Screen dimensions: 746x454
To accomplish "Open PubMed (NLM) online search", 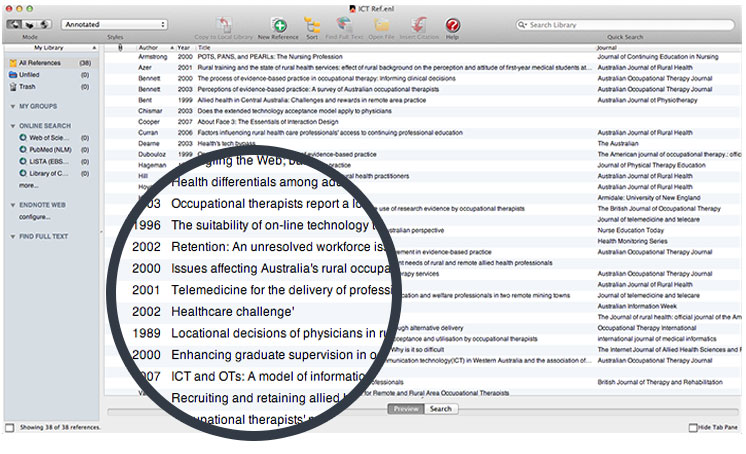I will coord(50,149).
